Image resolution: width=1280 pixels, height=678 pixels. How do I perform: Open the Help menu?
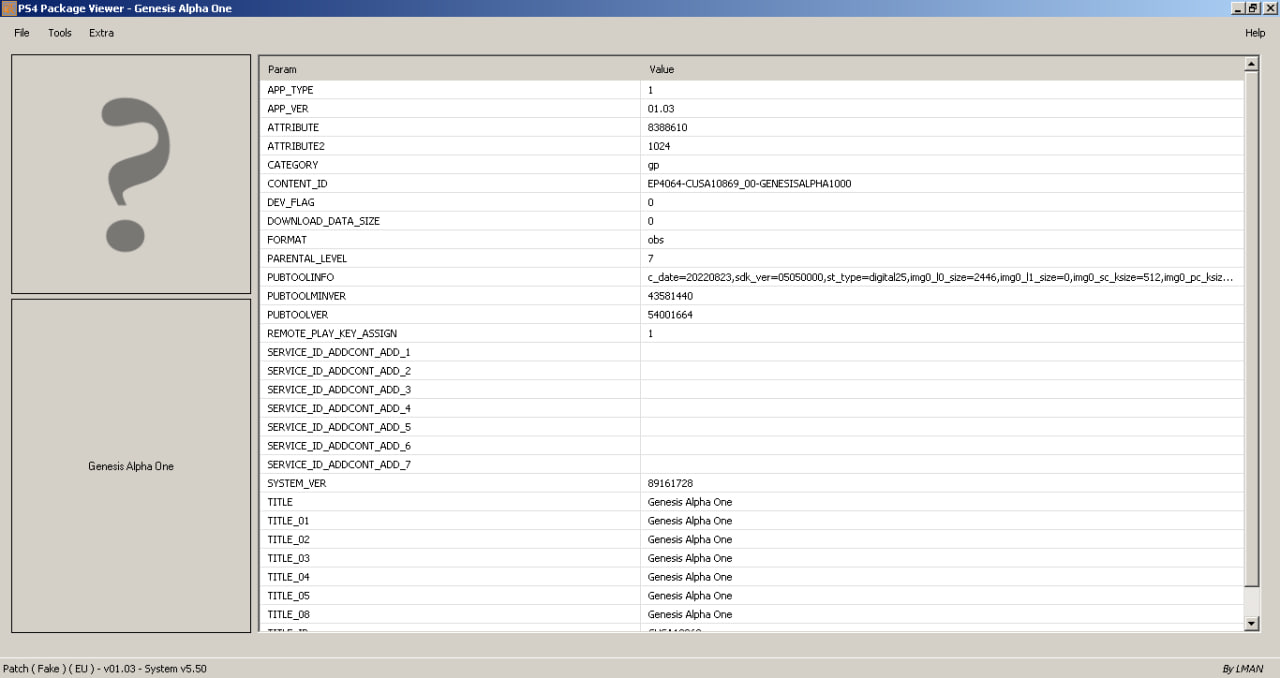click(x=1255, y=33)
